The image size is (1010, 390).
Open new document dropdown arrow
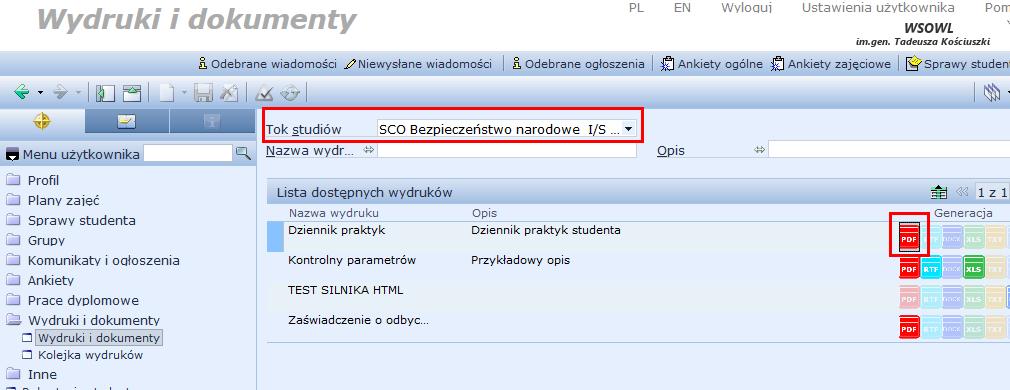click(x=184, y=93)
